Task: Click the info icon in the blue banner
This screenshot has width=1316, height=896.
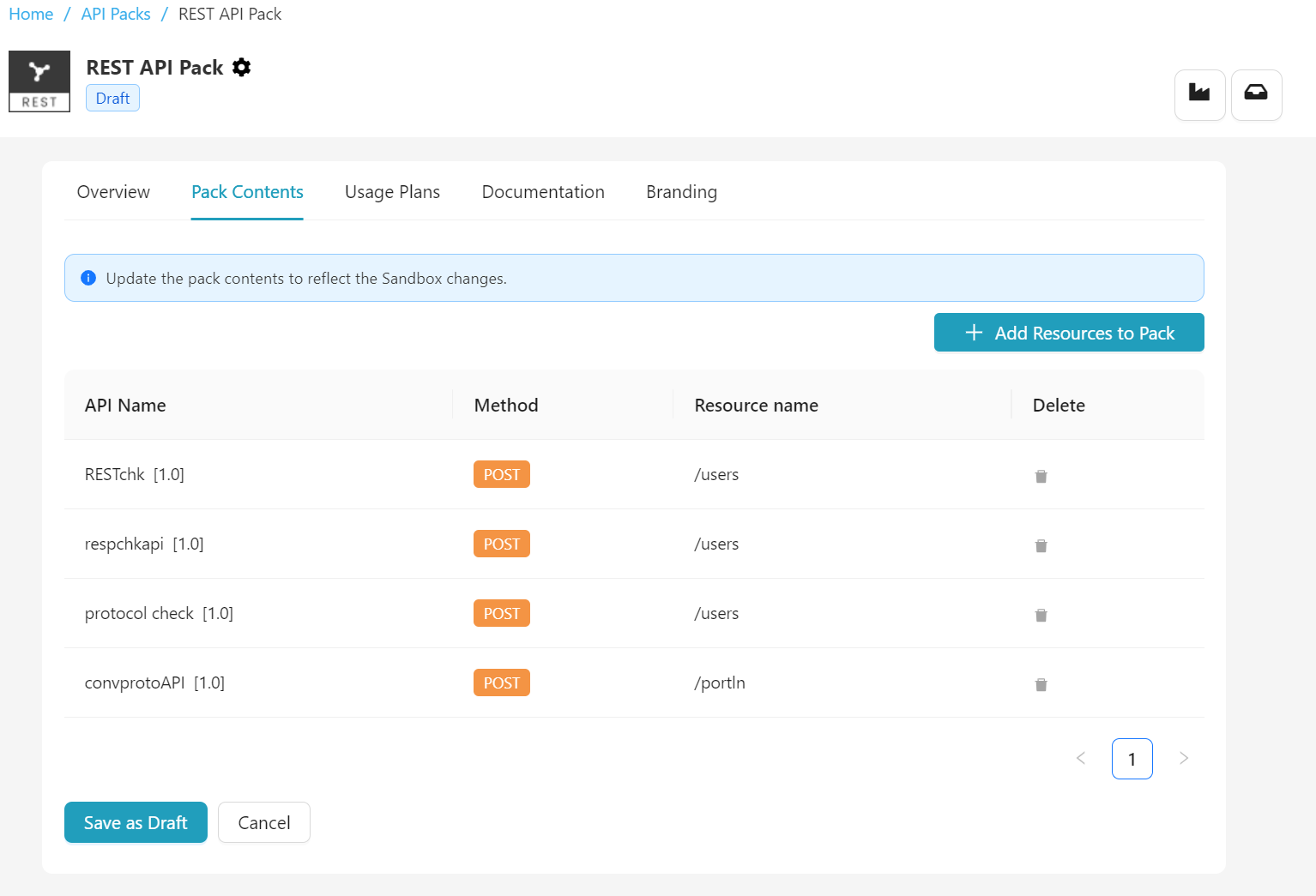Action: 88,278
